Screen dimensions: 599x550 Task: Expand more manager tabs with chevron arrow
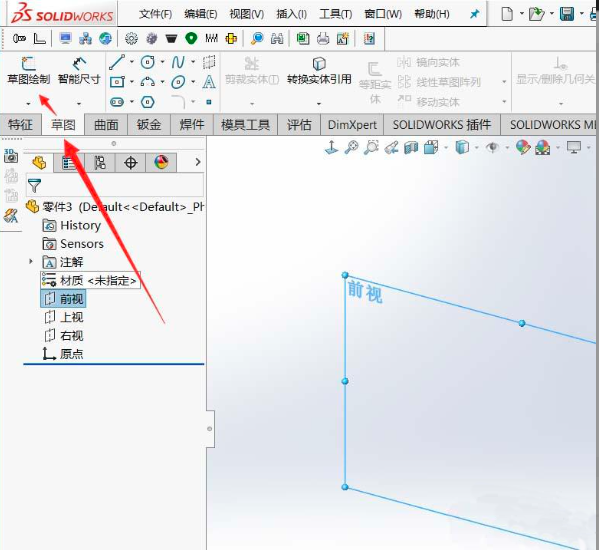[198, 162]
